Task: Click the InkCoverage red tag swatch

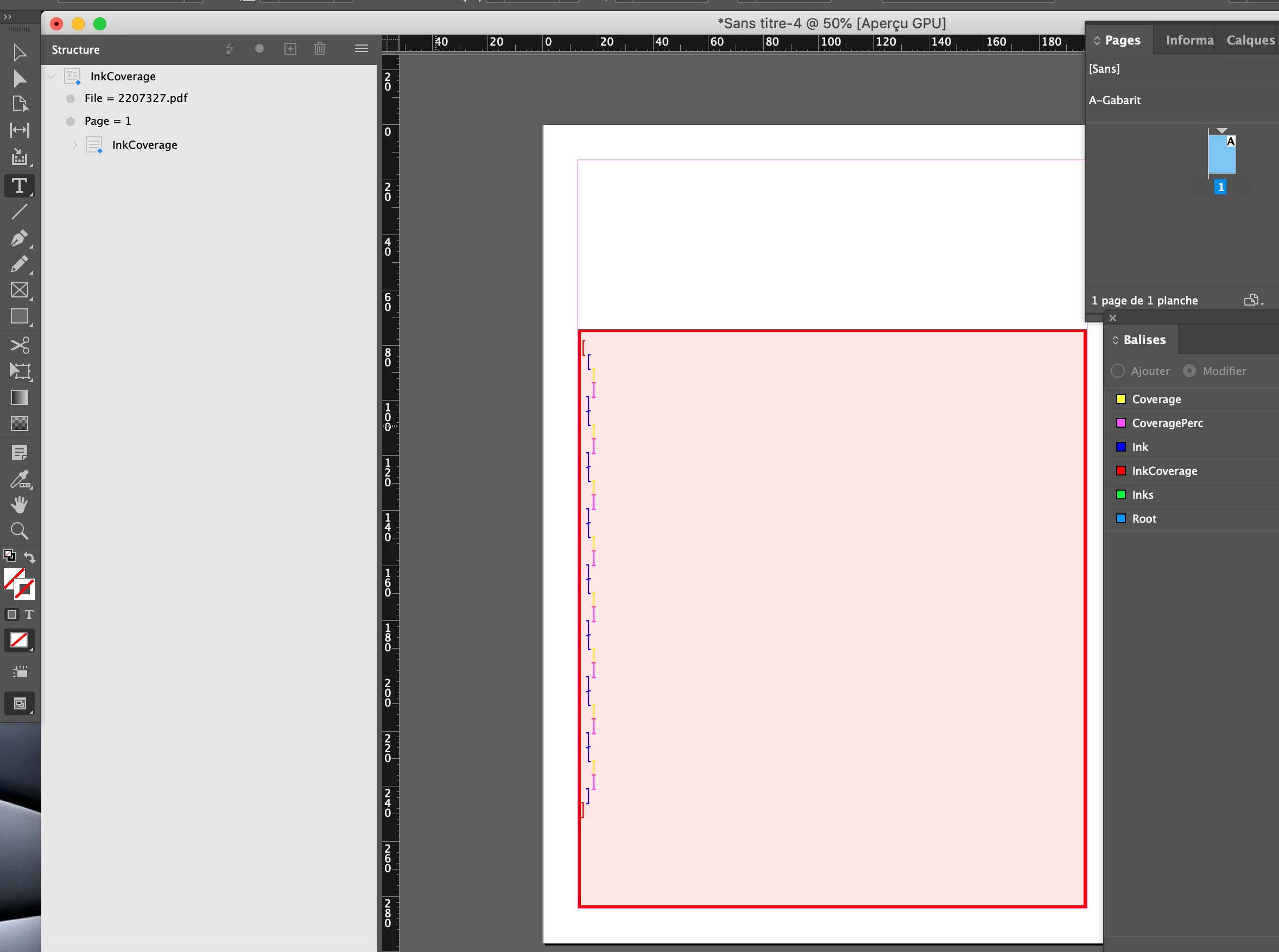Action: (x=1120, y=471)
